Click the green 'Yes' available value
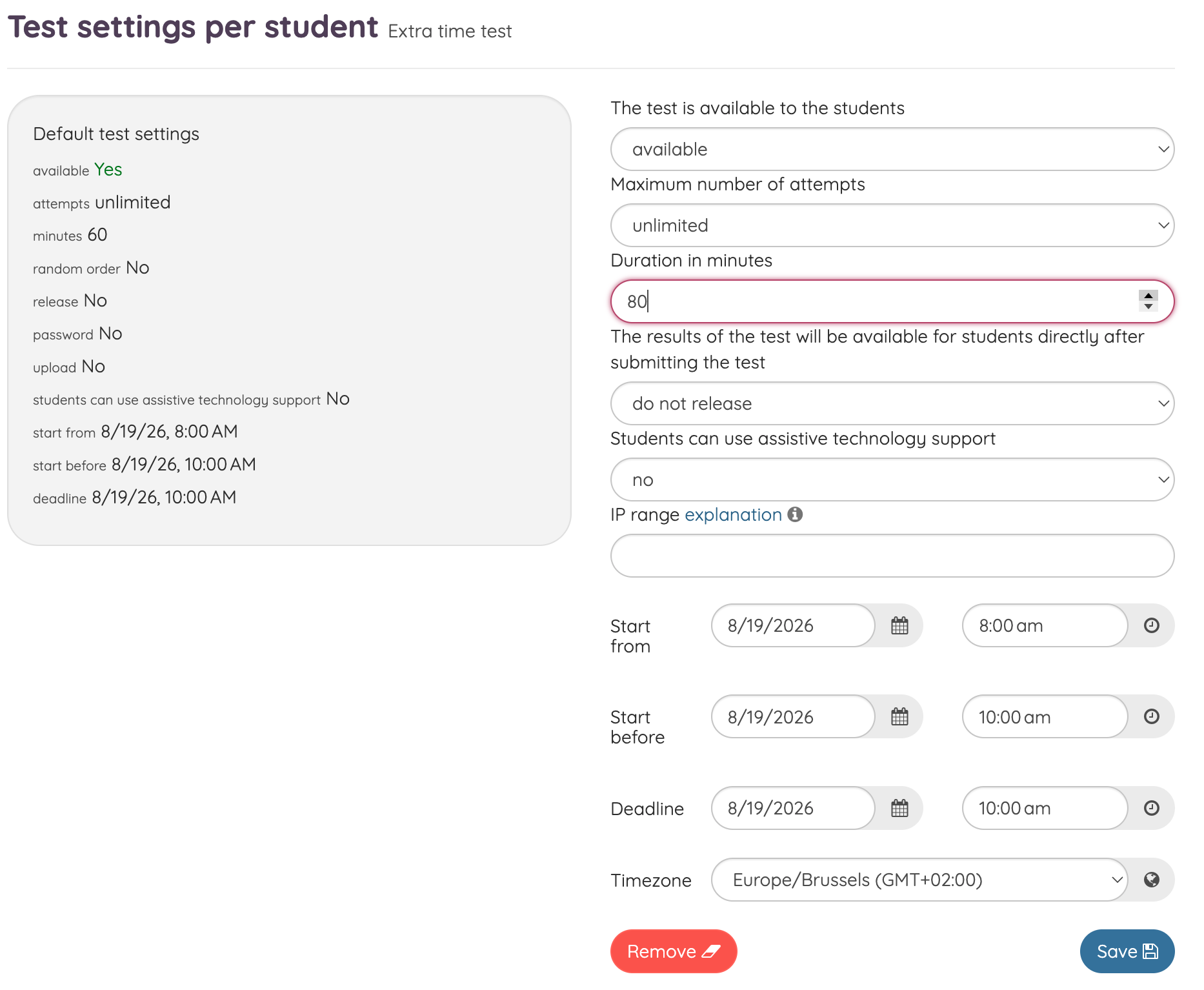This screenshot has height=990, width=1204. [x=108, y=169]
